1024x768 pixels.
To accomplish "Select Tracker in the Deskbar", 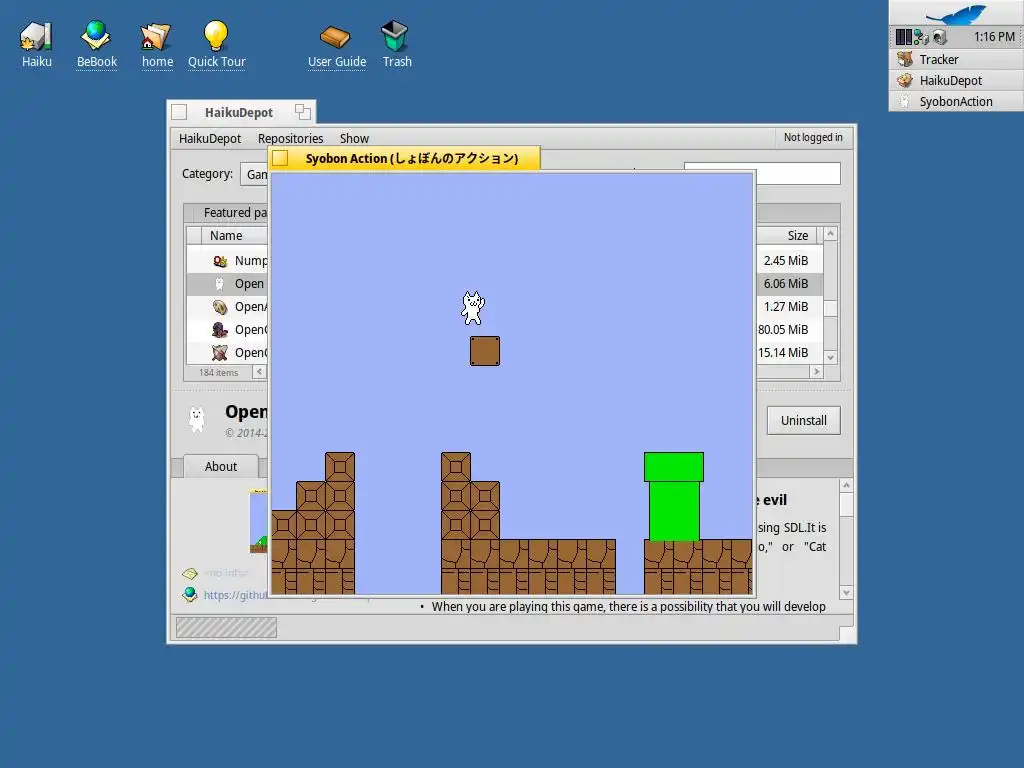I will 956,59.
